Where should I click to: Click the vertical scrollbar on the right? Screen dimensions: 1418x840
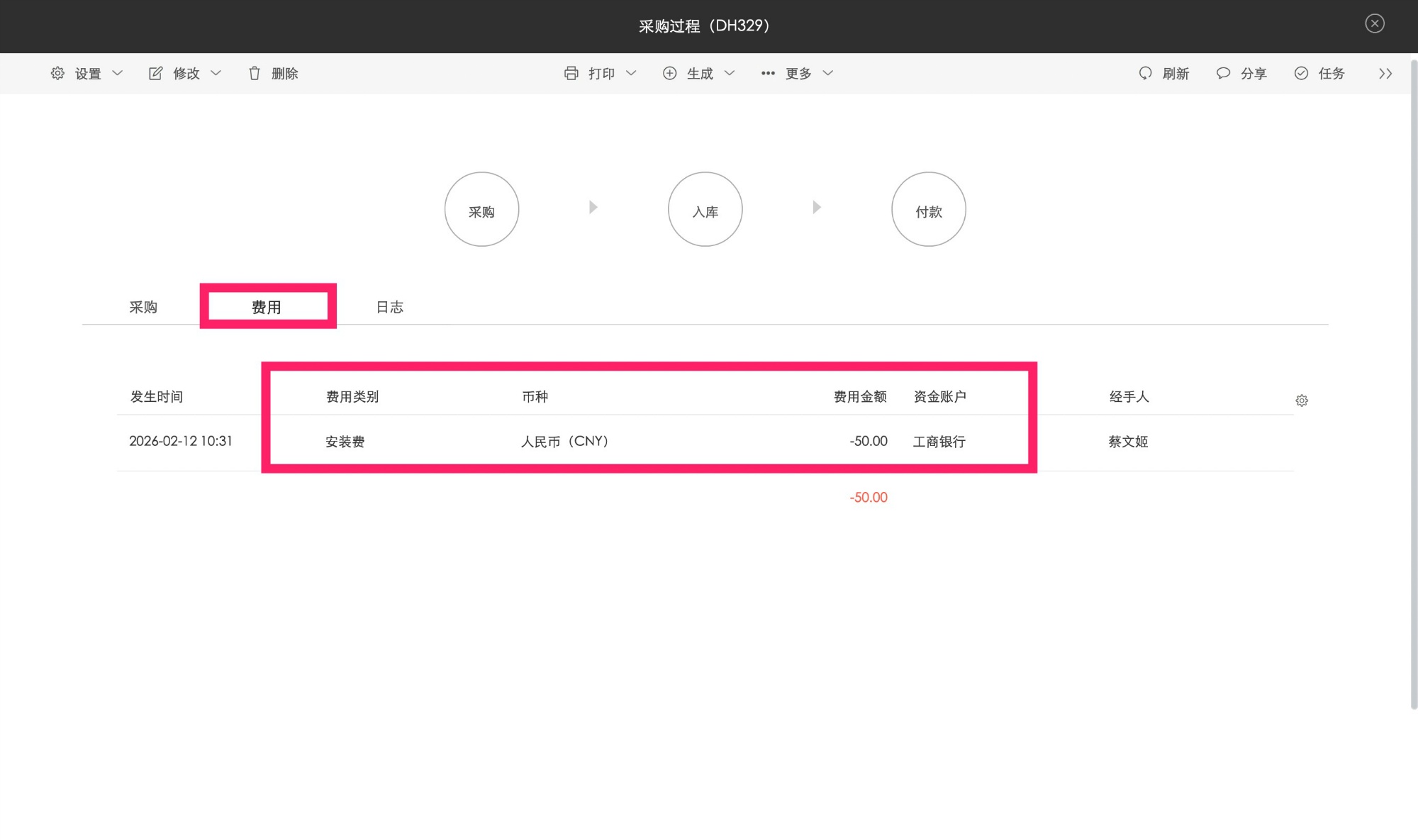pos(1413,383)
